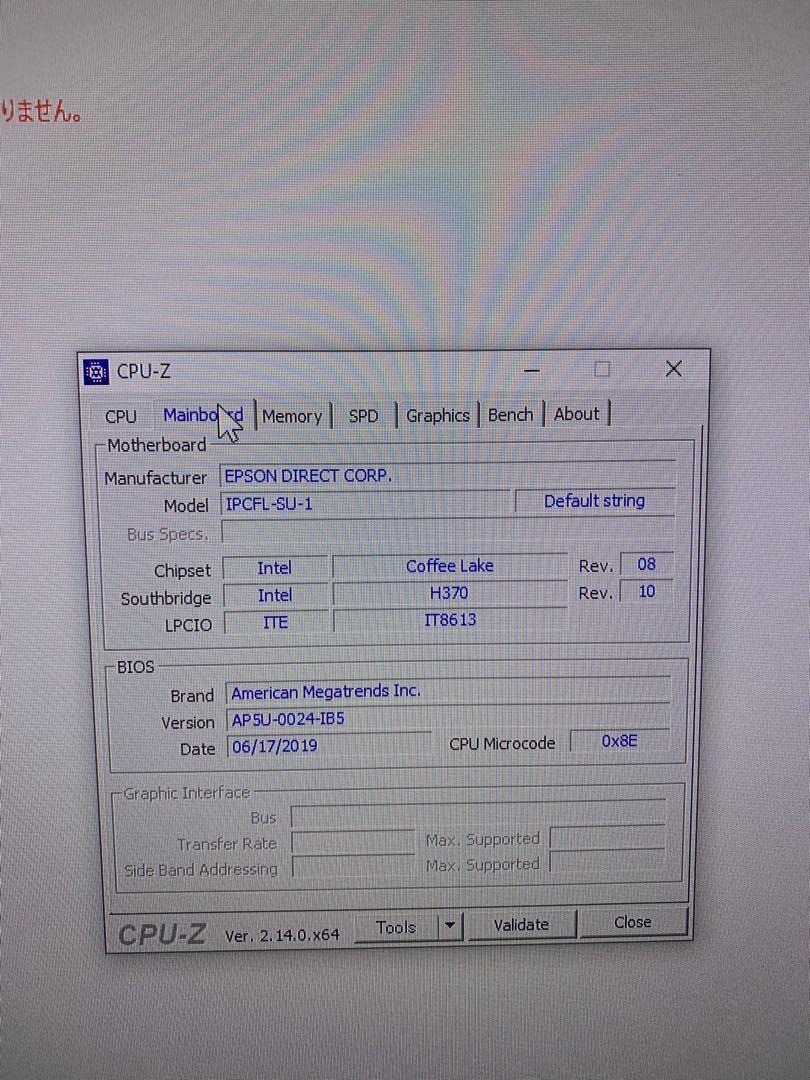This screenshot has height=1080, width=810.
Task: Click the Southbridge label
Action: point(166,598)
